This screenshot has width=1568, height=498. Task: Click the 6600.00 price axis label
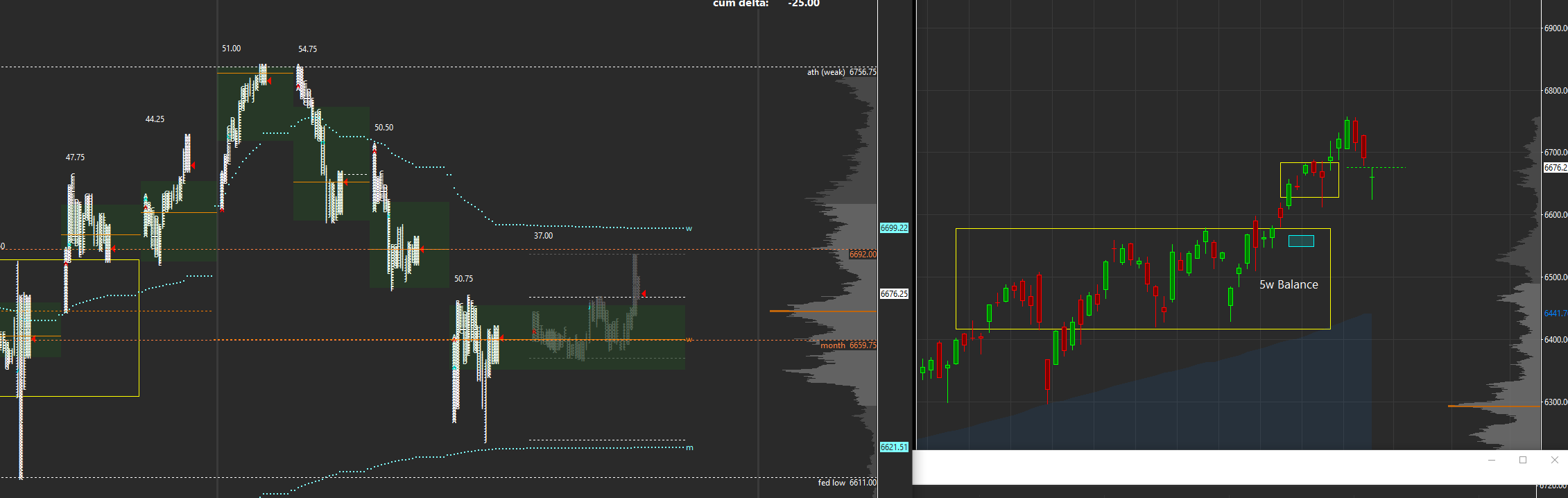click(x=1554, y=215)
